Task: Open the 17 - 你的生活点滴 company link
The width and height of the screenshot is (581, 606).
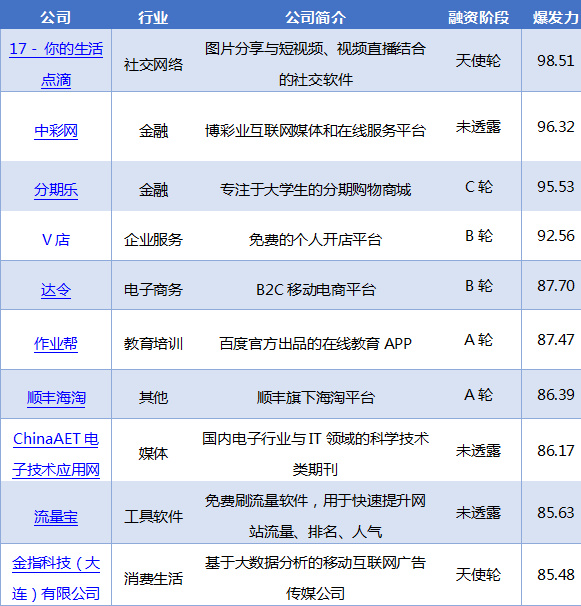Action: coord(56,64)
